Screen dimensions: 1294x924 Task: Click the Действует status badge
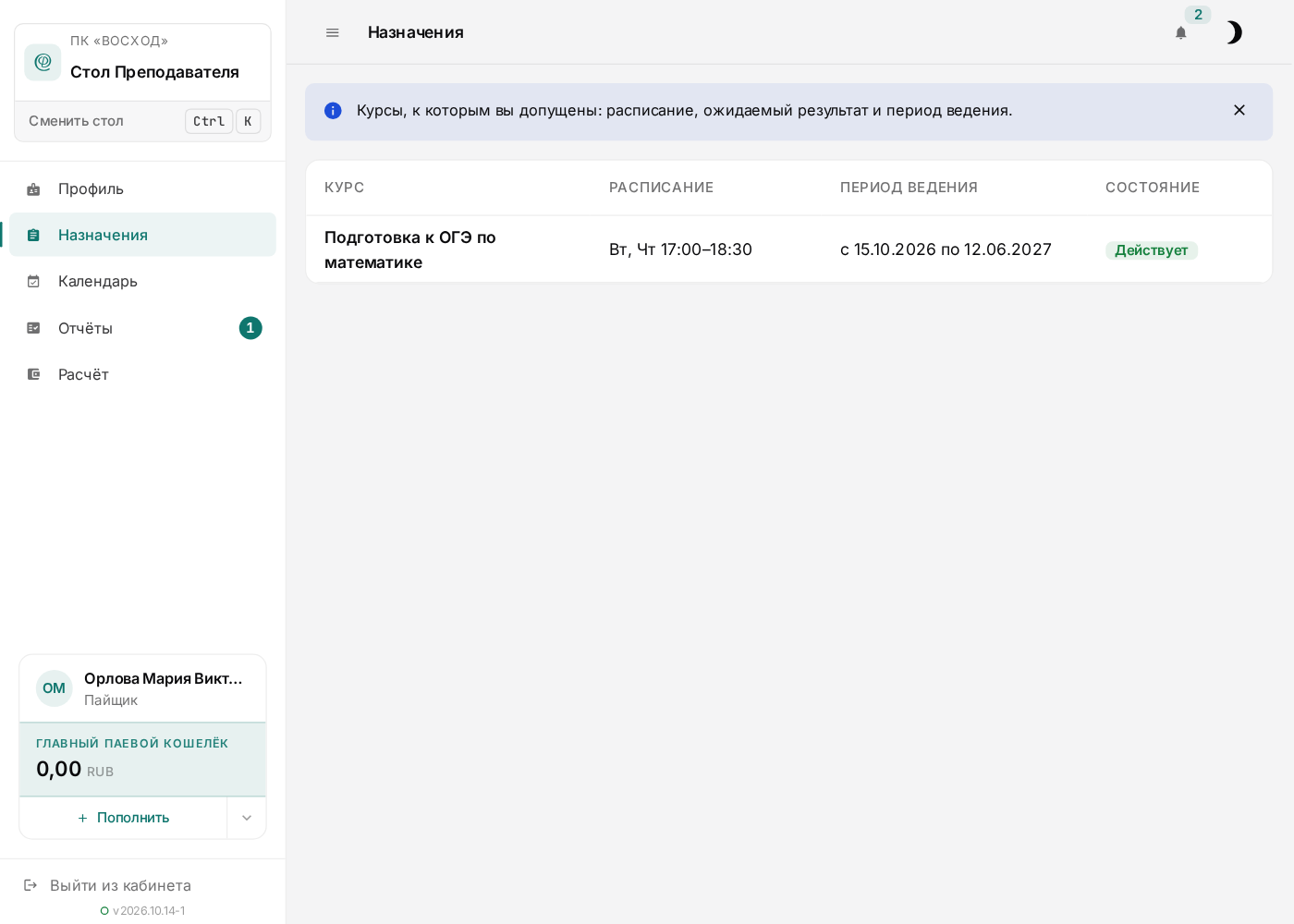tap(1151, 250)
